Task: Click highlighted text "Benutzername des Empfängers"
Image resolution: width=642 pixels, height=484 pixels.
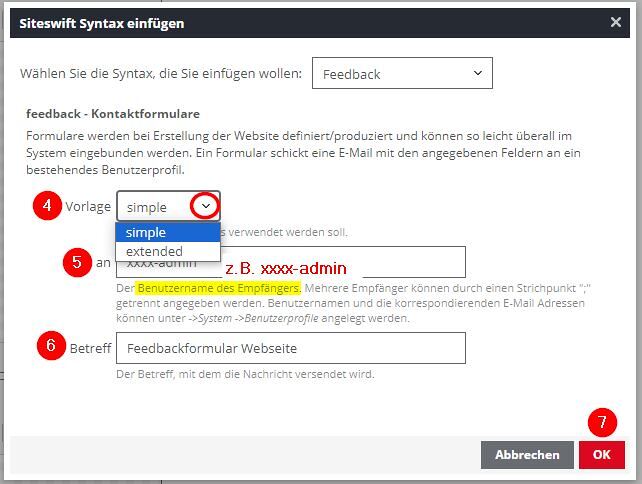Action: (218, 288)
